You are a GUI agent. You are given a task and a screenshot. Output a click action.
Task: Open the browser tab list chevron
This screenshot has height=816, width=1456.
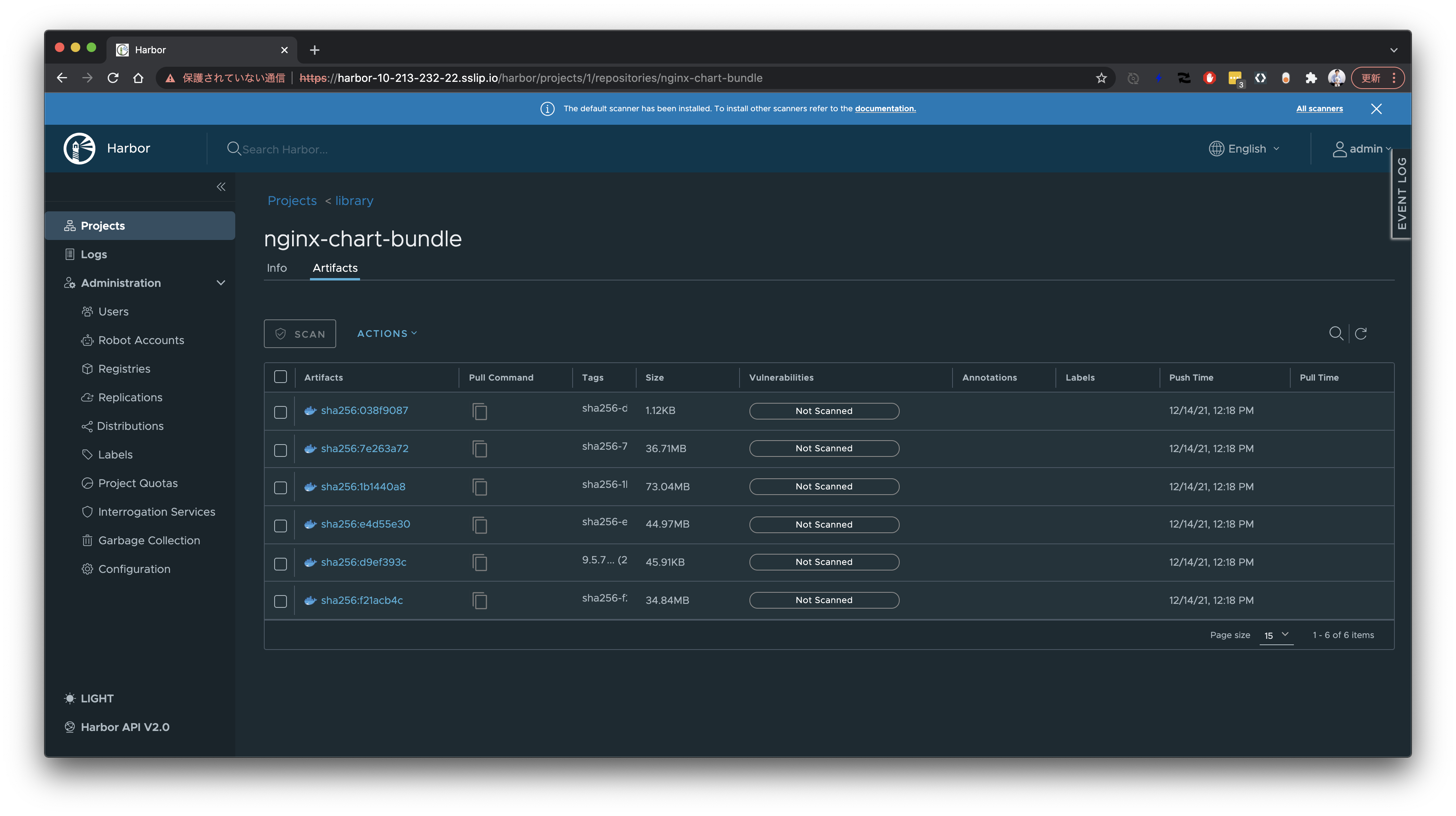pos(1394,50)
